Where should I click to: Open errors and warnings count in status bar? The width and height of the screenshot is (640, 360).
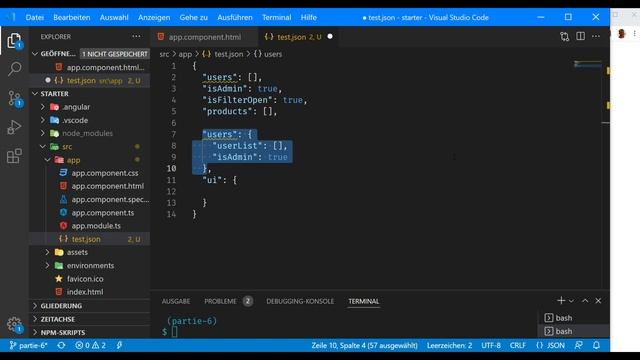[x=91, y=345]
